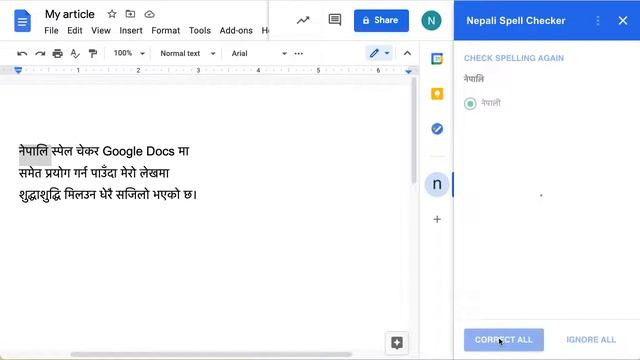
Task: Open the Tools menu
Action: [x=200, y=31]
